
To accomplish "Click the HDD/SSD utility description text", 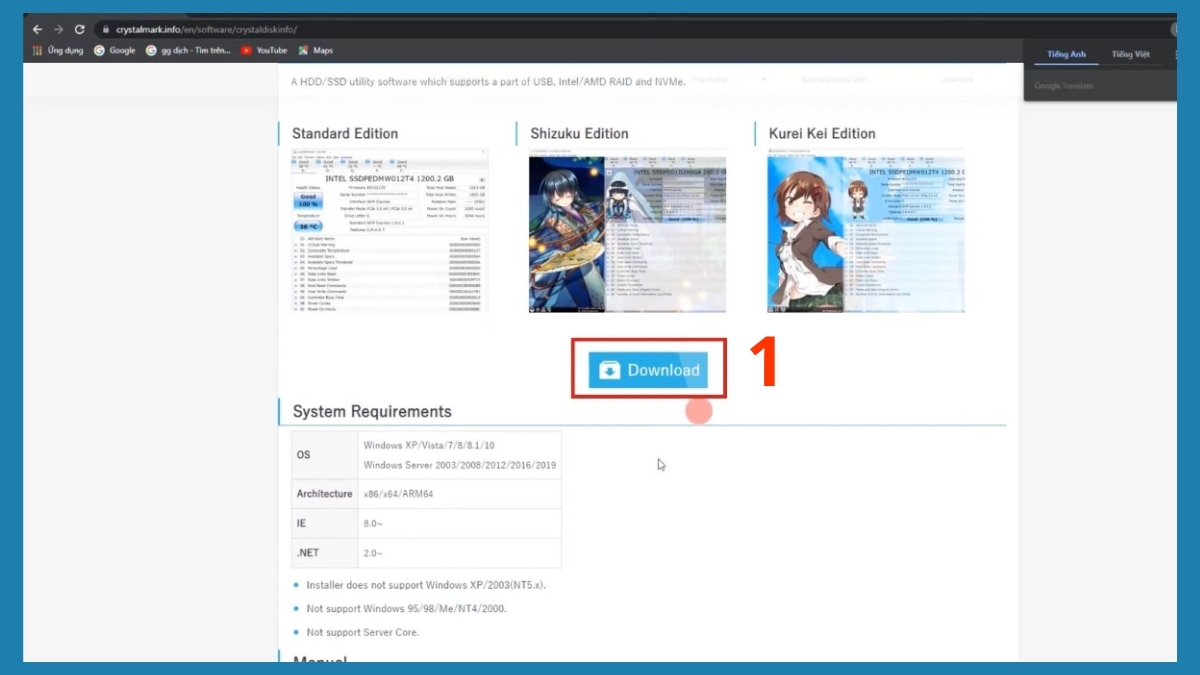I will [x=488, y=81].
